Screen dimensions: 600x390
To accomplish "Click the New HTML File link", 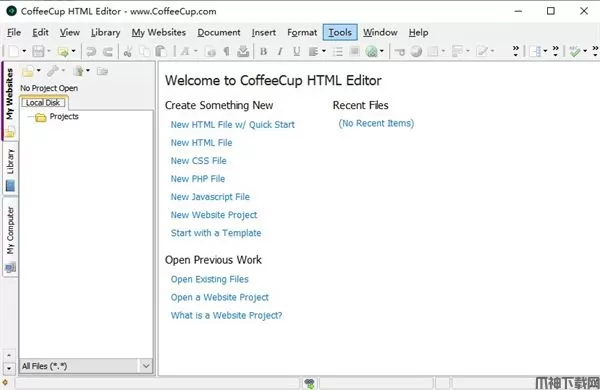I will 201,143.
